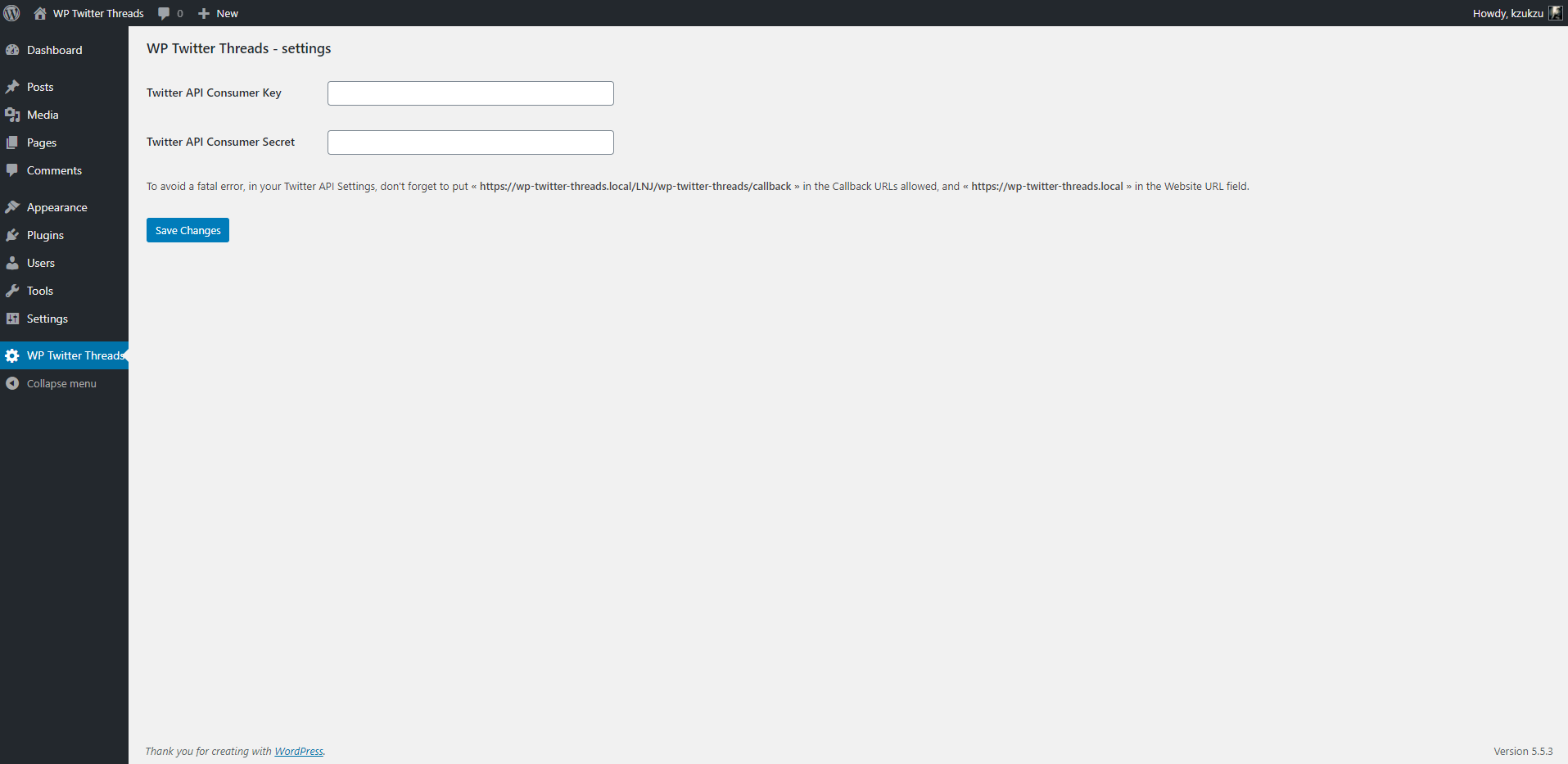
Task: Click the Collapse menu arrow icon
Action: point(12,383)
